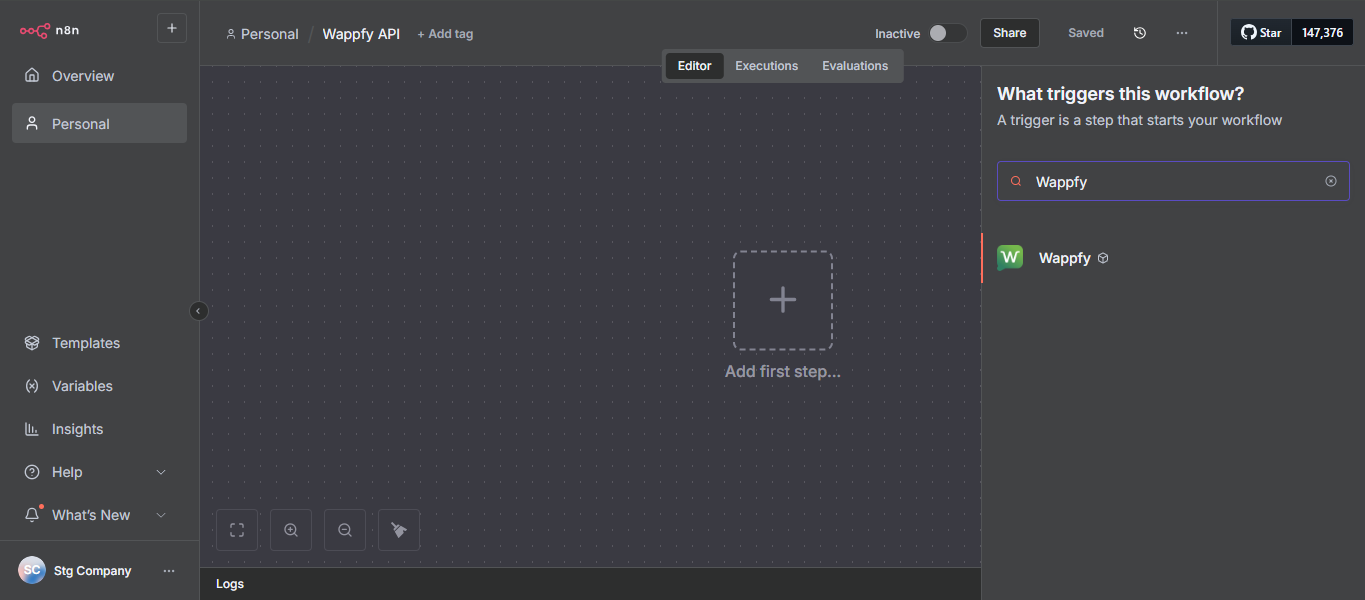Viewport: 1365px width, 600px height.
Task: Switch to the Editor tab
Action: point(694,66)
